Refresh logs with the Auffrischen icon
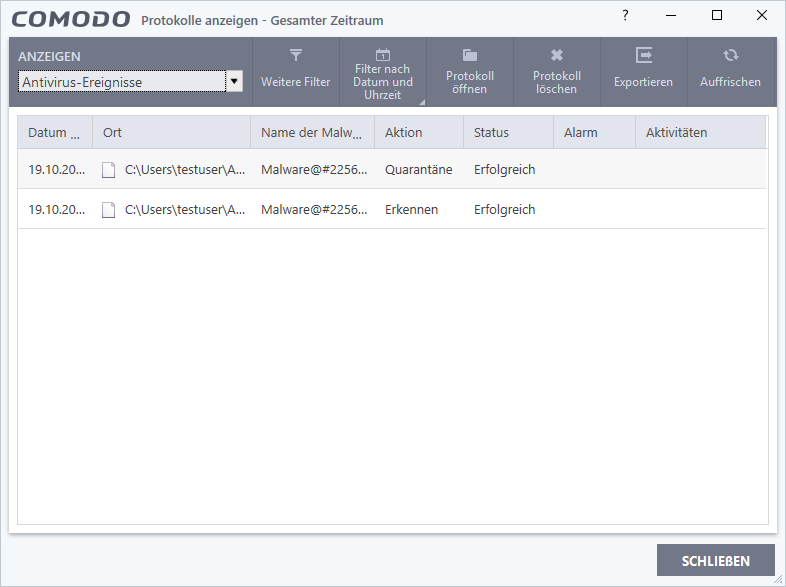786x587 pixels. [730, 56]
